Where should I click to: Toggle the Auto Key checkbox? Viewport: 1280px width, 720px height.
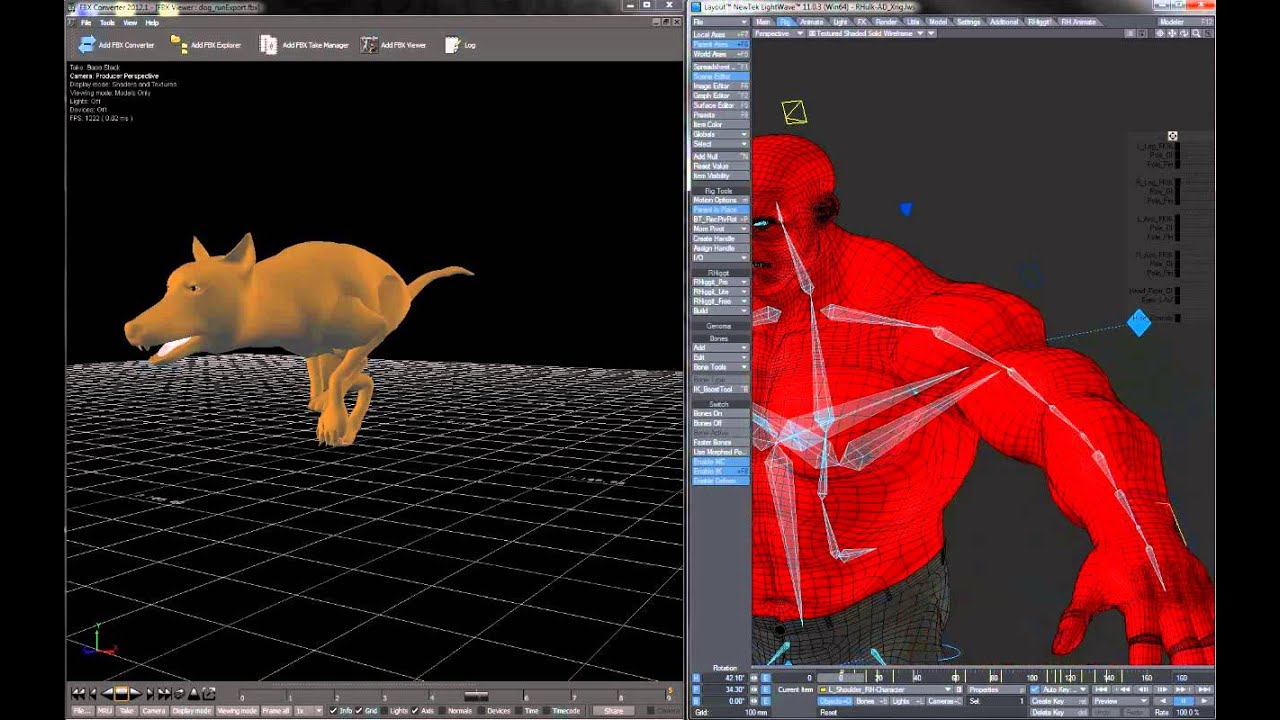(x=1035, y=690)
